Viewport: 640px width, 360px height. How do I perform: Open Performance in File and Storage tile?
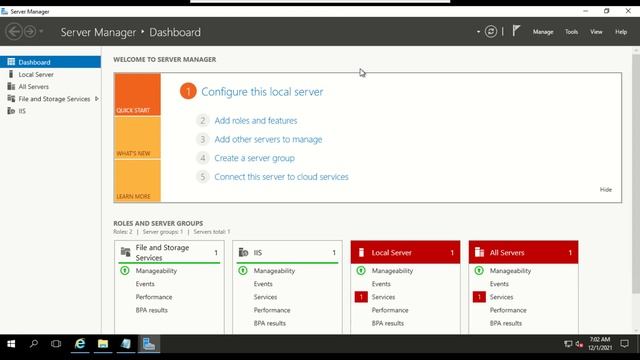pyautogui.click(x=153, y=297)
